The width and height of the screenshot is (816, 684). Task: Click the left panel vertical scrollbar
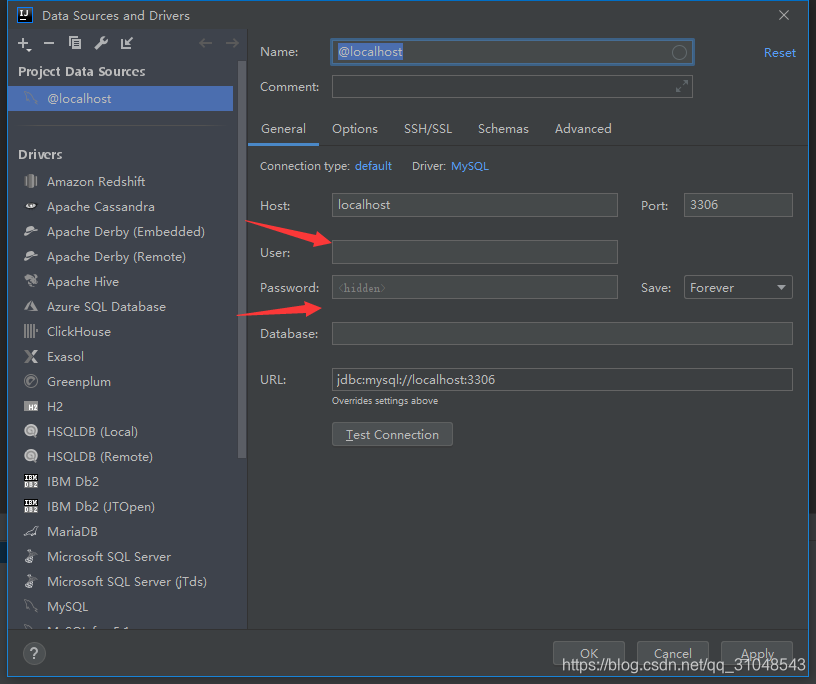point(241,260)
